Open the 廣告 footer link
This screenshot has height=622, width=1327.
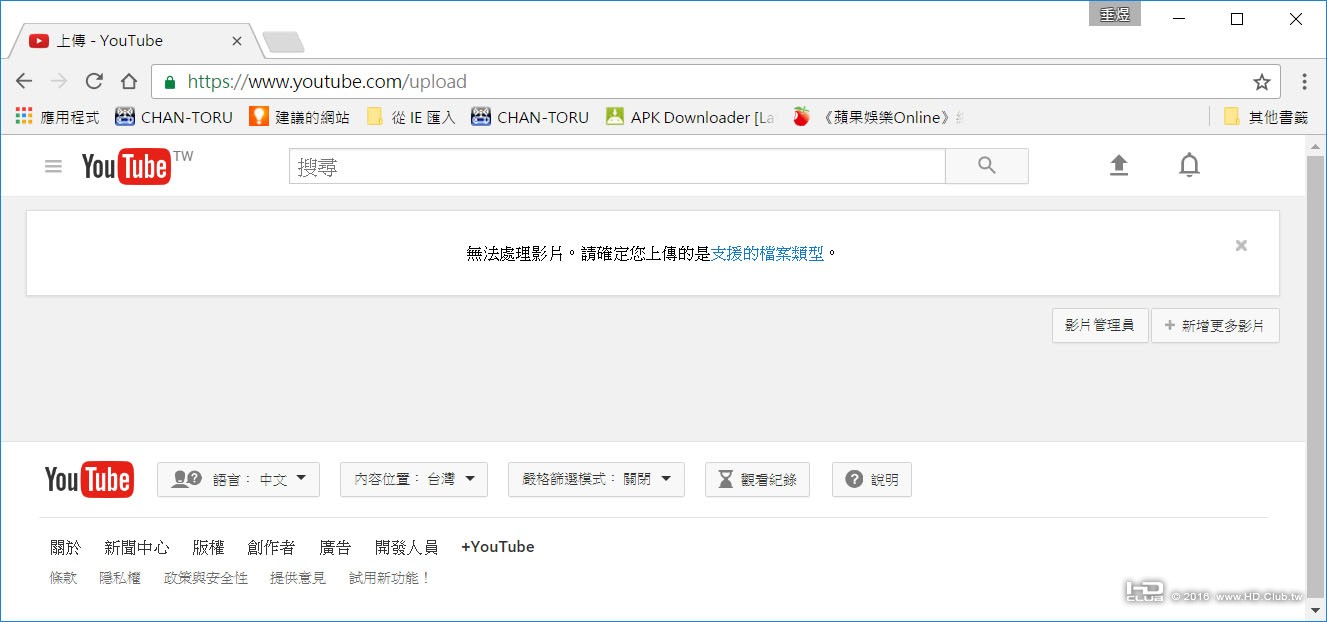point(335,547)
